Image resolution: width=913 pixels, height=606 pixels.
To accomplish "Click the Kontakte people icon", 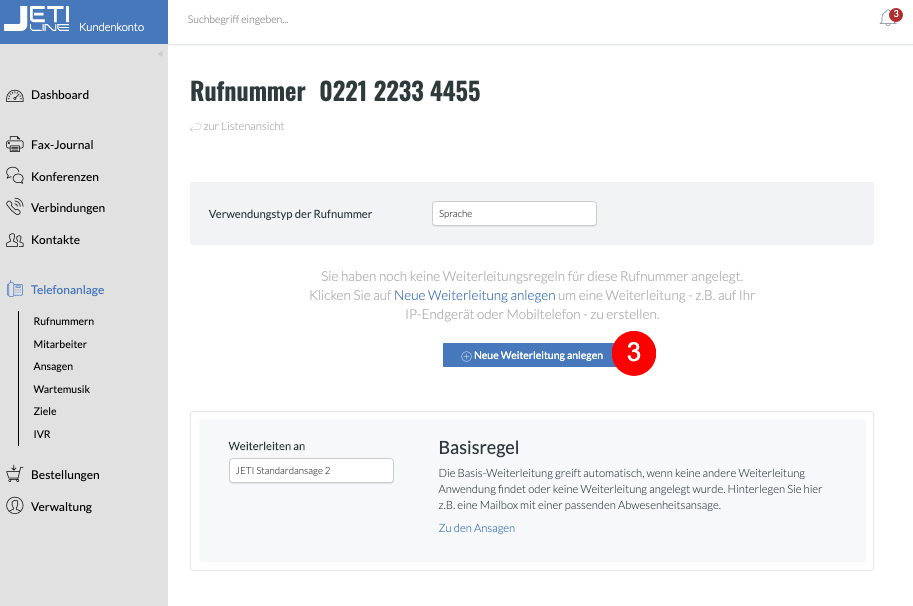I will pyautogui.click(x=14, y=240).
